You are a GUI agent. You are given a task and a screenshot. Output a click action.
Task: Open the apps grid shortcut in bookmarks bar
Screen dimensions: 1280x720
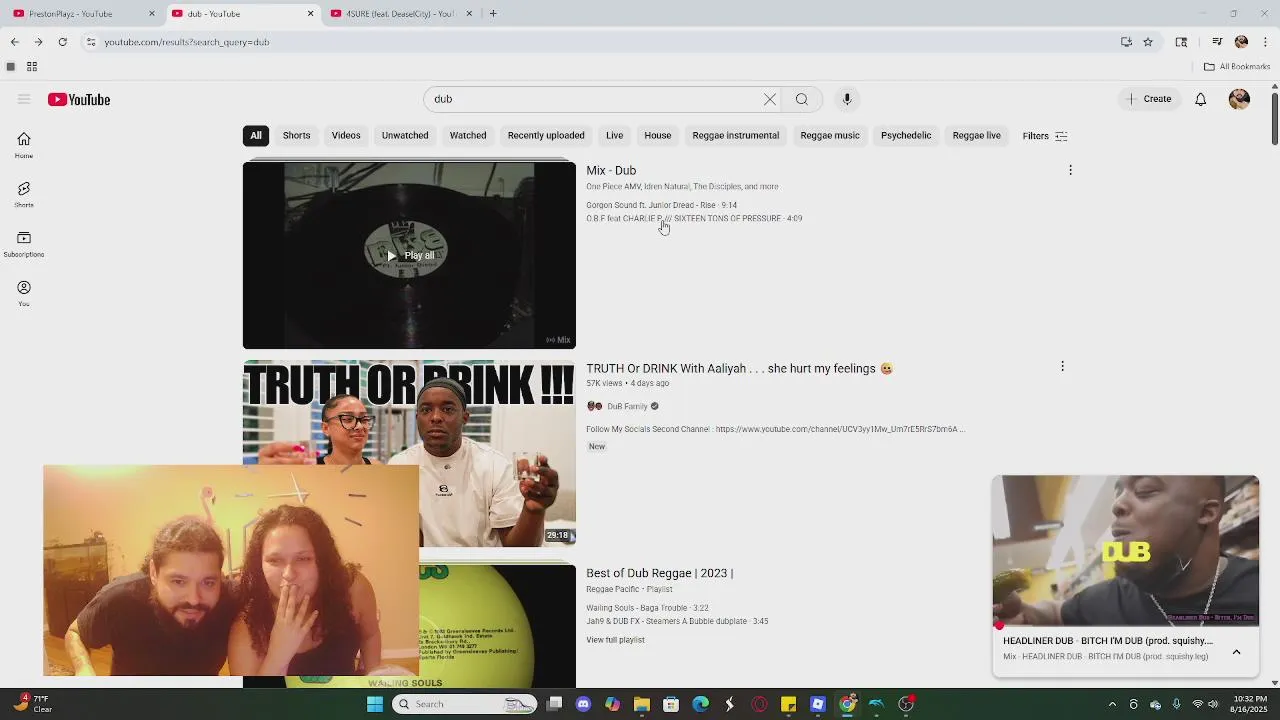(32, 67)
